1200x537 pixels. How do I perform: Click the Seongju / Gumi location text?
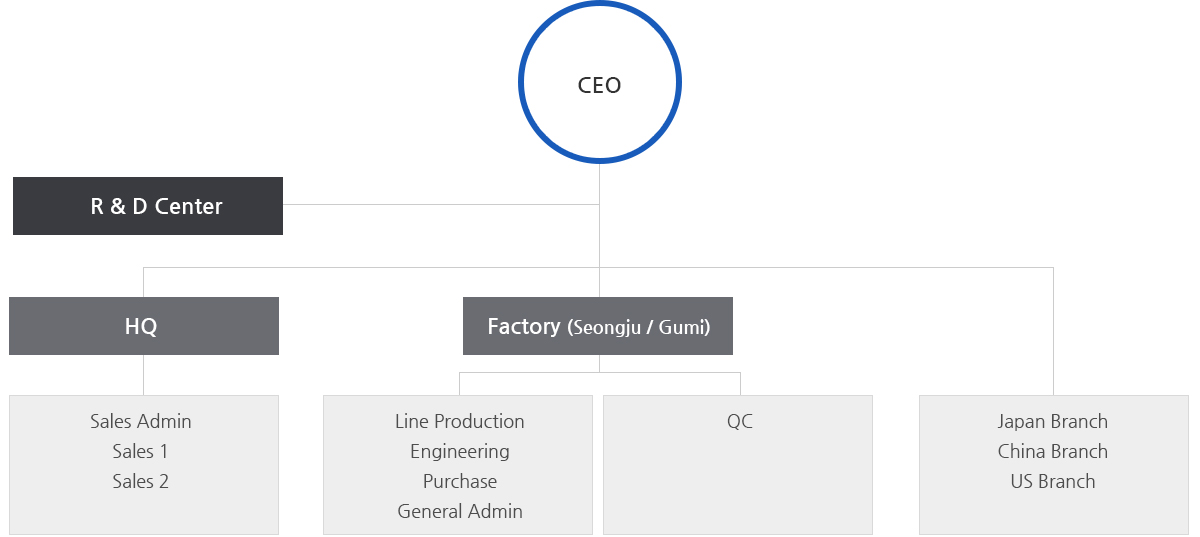click(639, 327)
